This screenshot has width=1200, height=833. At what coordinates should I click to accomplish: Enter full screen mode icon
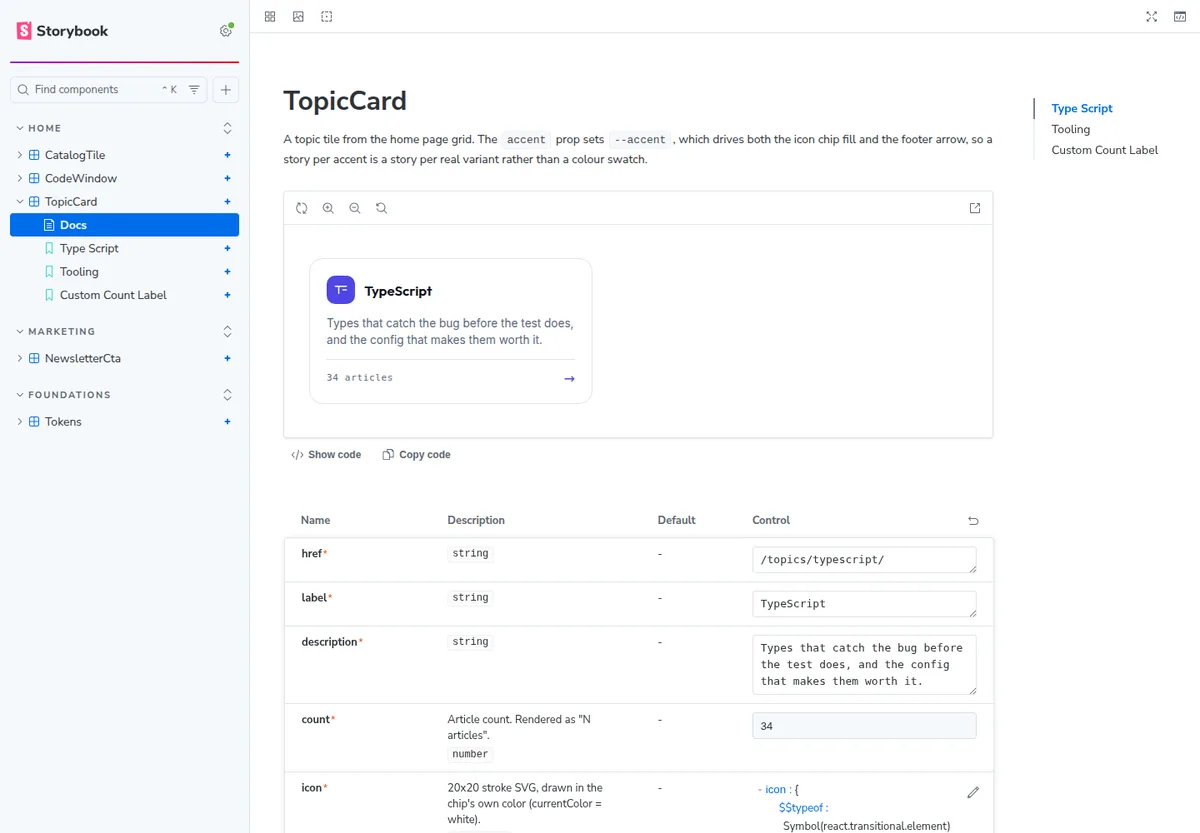click(1152, 17)
